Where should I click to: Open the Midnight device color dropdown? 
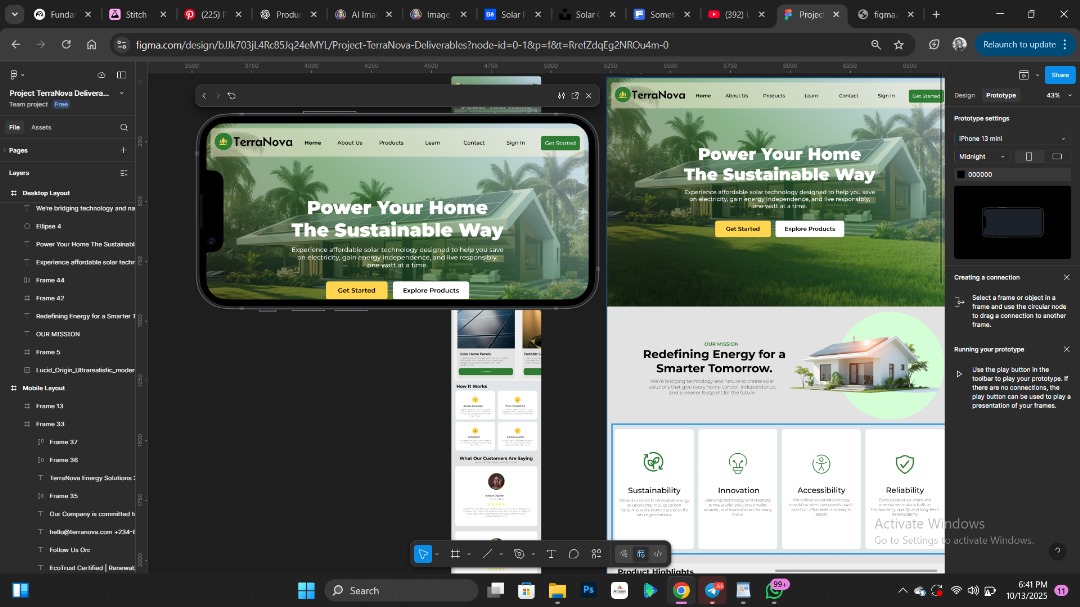click(x=983, y=157)
